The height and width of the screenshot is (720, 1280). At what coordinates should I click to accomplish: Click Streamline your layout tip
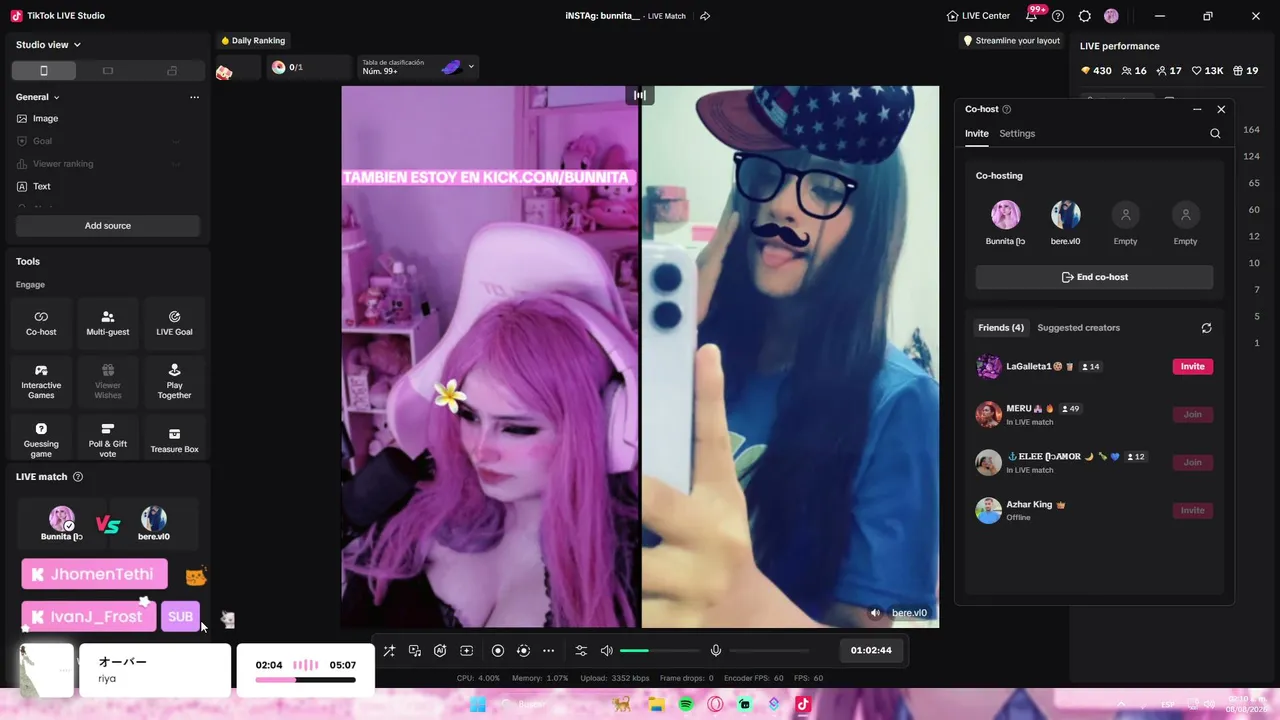point(1011,41)
